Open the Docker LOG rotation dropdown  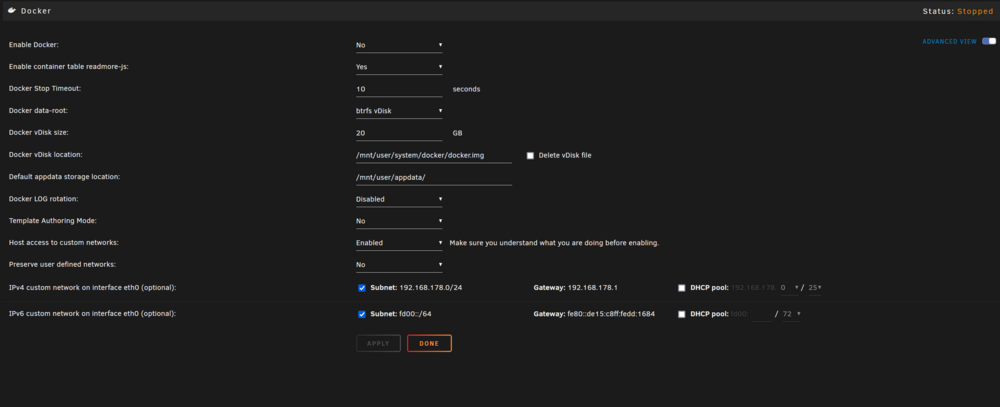point(399,199)
